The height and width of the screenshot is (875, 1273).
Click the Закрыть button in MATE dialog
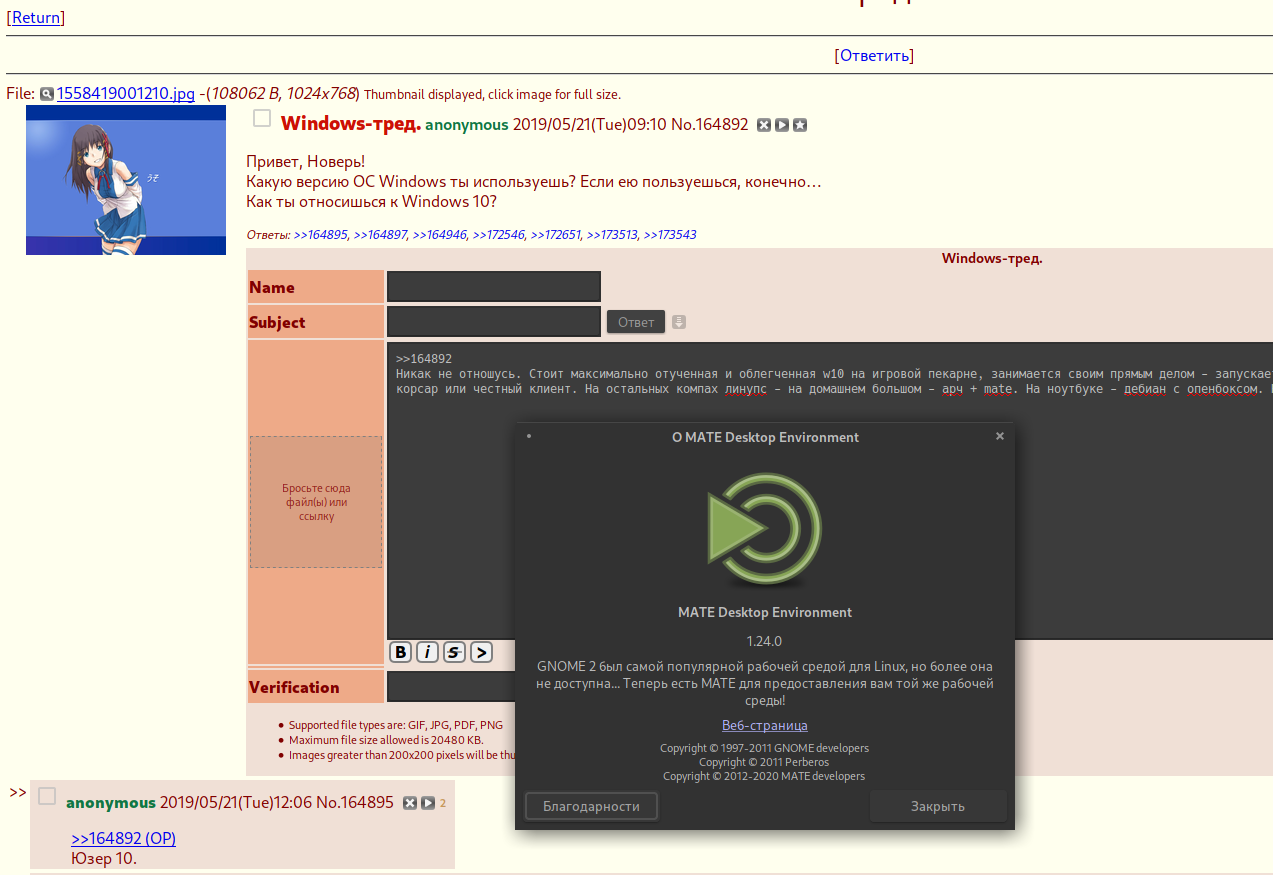937,806
